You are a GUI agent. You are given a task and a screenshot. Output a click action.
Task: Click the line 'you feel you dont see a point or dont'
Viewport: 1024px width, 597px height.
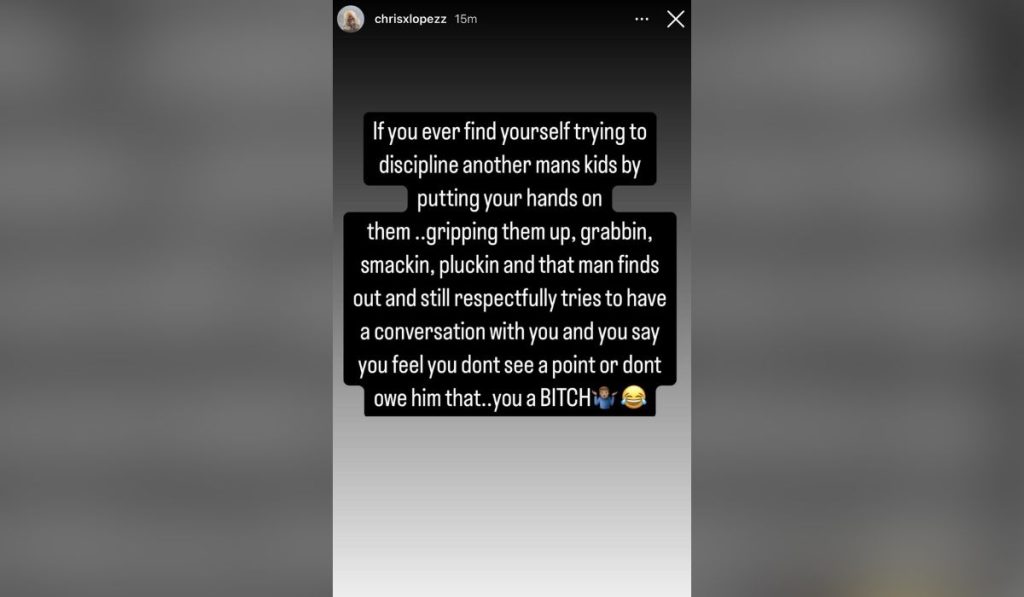coord(509,365)
